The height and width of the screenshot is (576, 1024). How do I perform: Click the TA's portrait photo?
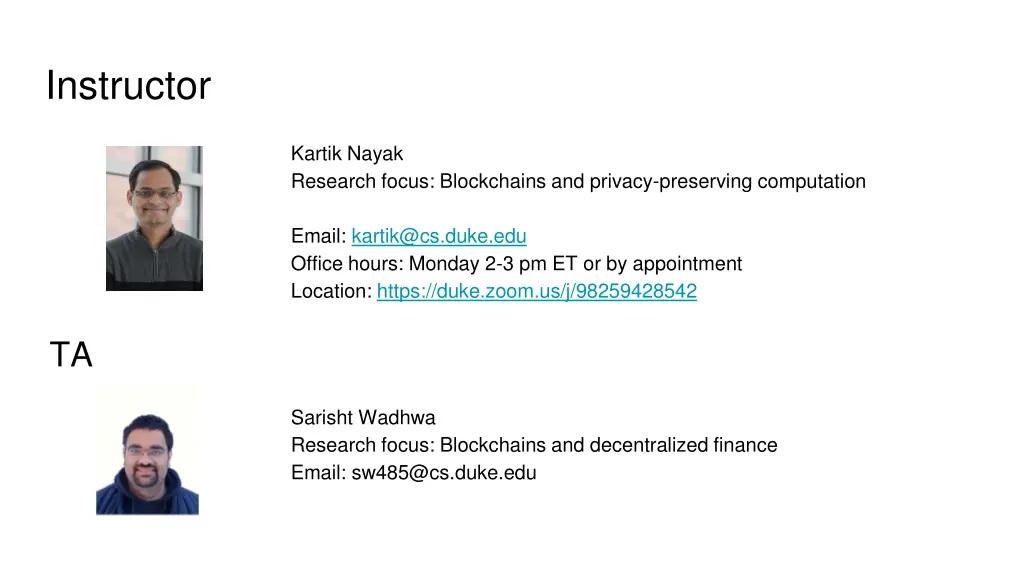tap(148, 451)
